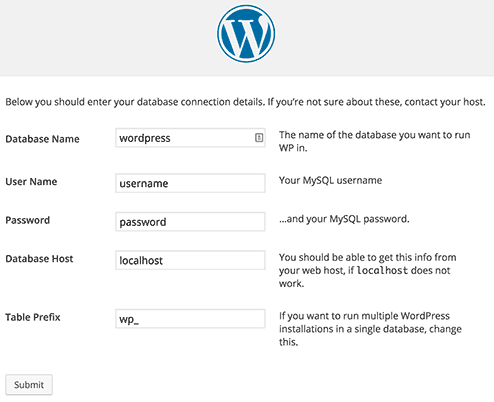Click the Database Host label
The image size is (494, 402).
coord(39,259)
